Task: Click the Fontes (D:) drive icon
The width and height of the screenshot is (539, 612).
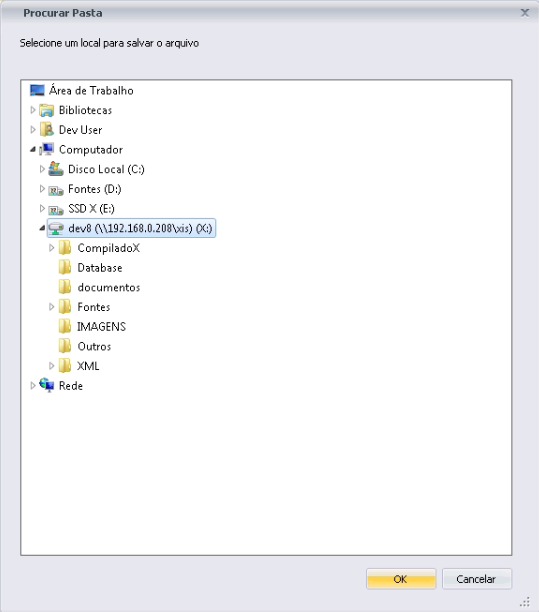Action: (56, 190)
